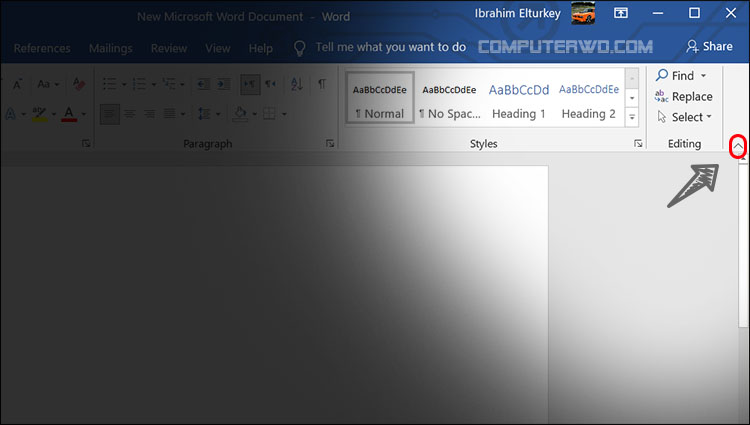Open the Borders dropdown arrow
750x425 pixels.
(284, 114)
